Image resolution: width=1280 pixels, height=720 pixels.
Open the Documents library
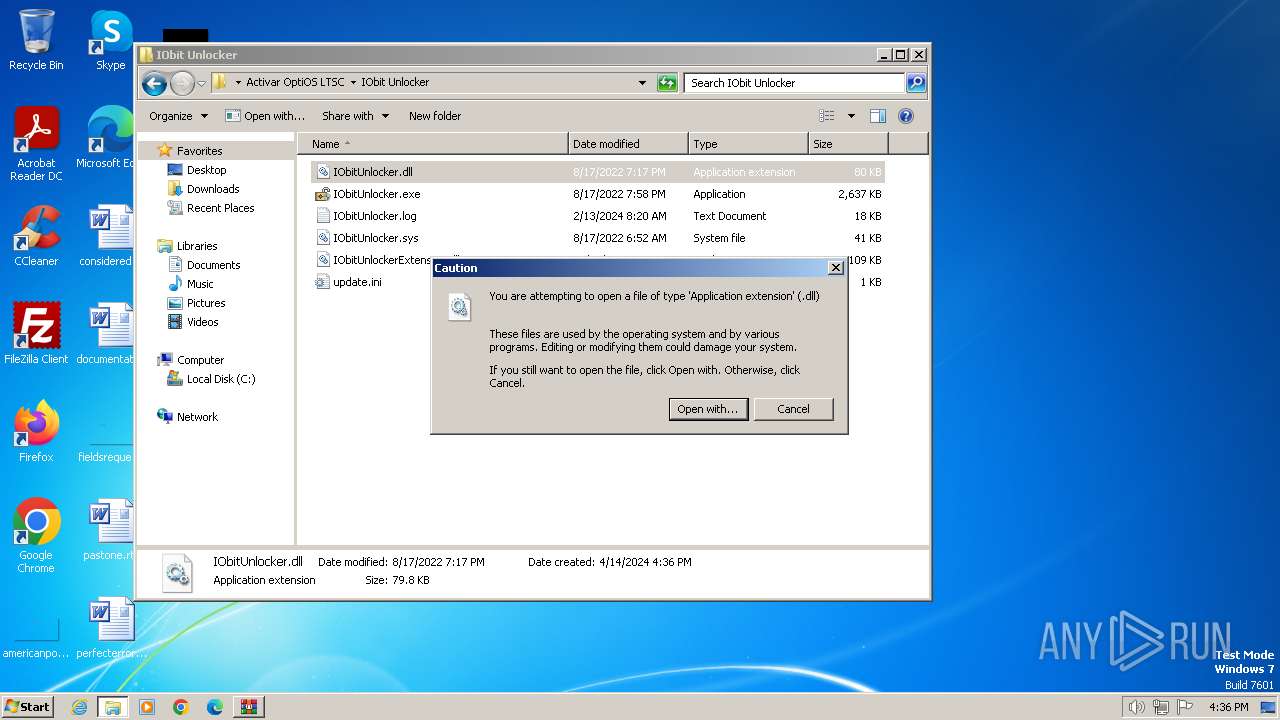[x=213, y=265]
